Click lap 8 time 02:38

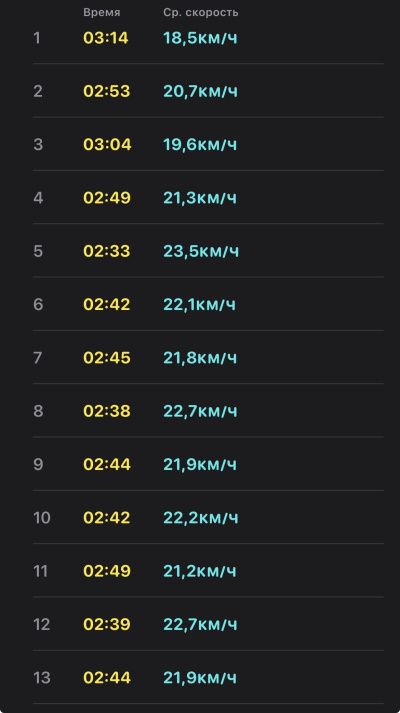pos(107,411)
